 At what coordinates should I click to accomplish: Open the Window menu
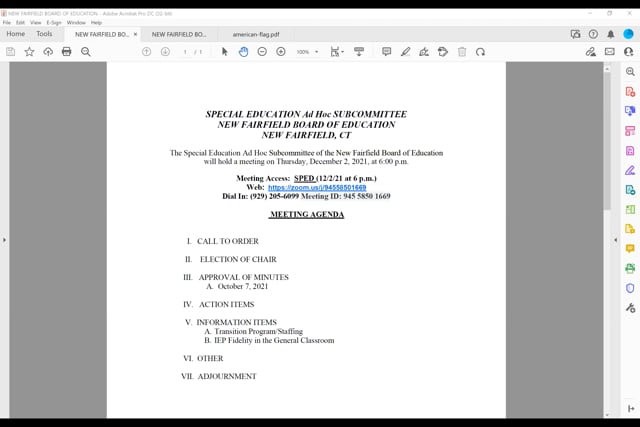point(76,22)
